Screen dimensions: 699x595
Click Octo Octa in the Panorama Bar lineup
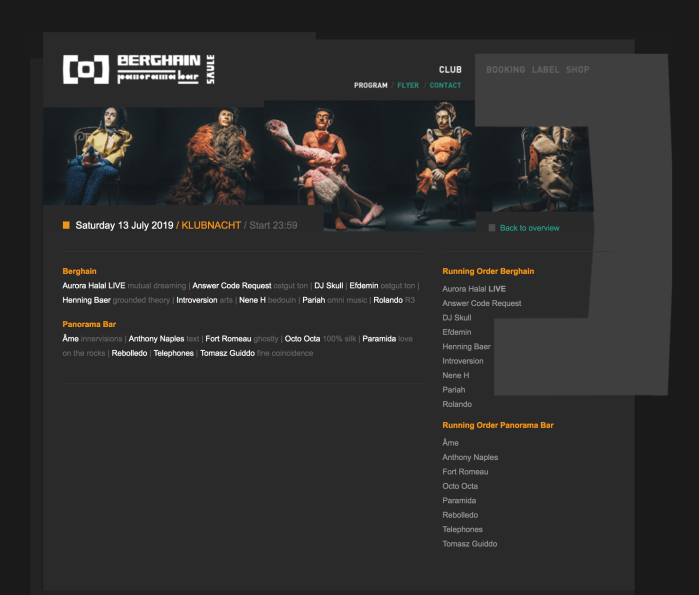point(302,339)
